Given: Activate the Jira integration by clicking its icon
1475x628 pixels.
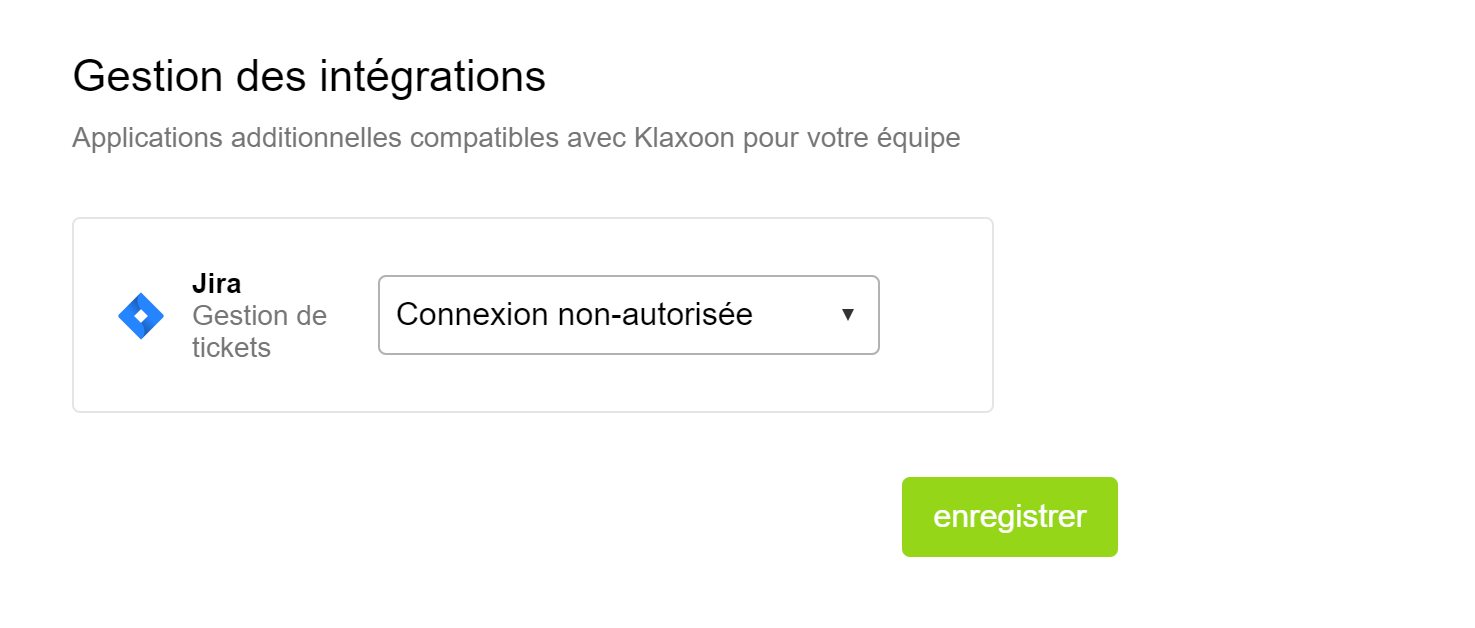Looking at the screenshot, I should [139, 316].
